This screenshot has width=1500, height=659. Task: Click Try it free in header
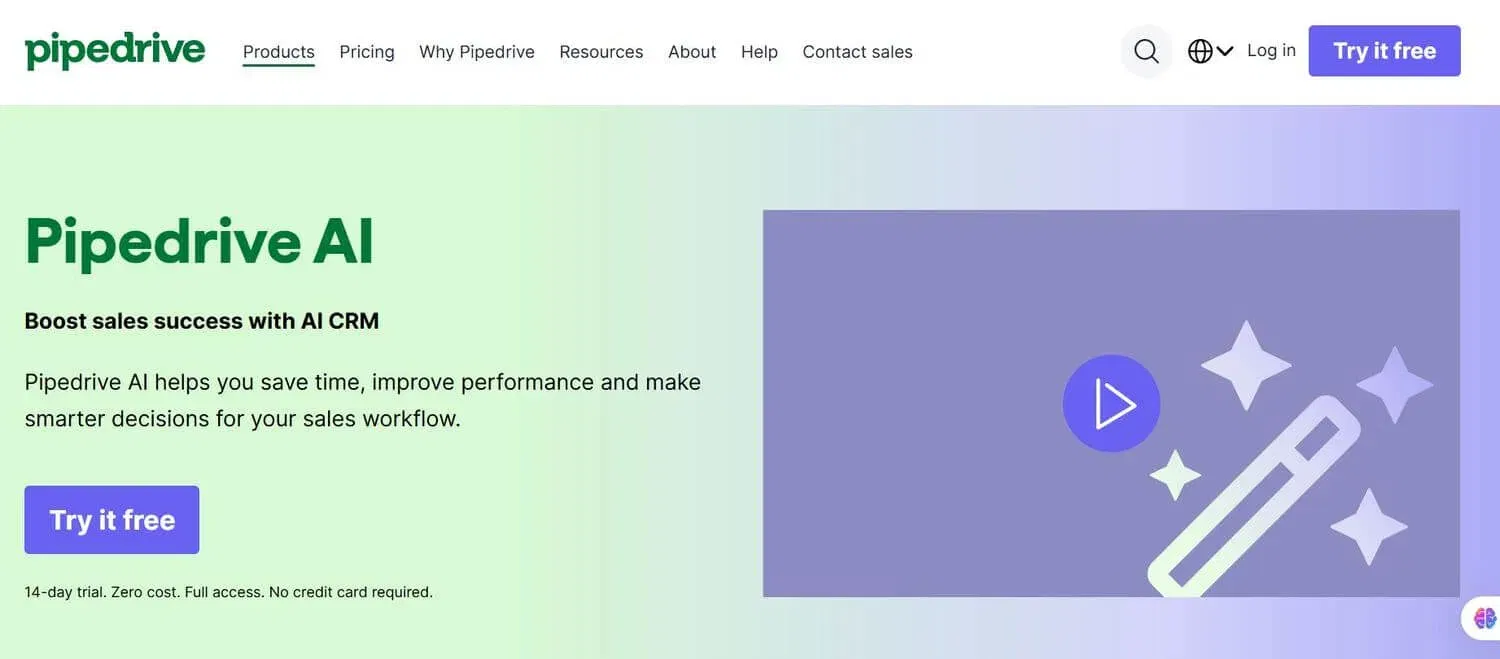[x=1384, y=51]
